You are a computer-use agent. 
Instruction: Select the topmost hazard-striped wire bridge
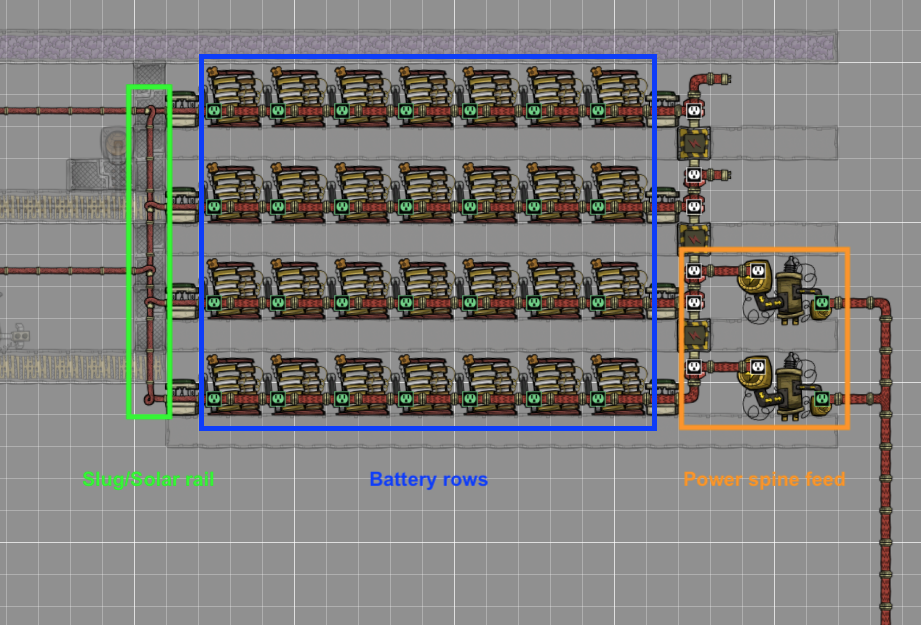(x=694, y=143)
